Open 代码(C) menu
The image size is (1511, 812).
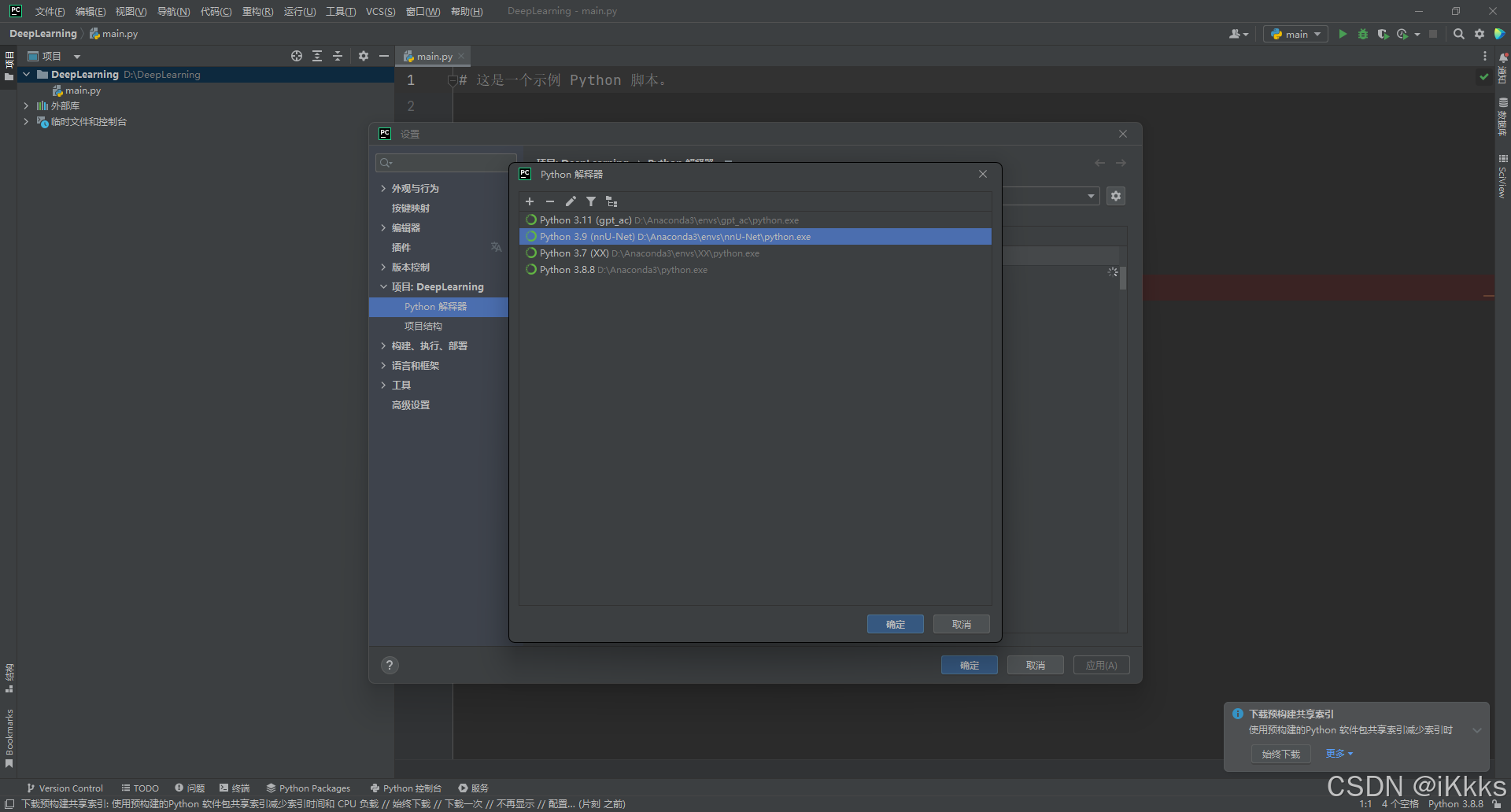[216, 12]
